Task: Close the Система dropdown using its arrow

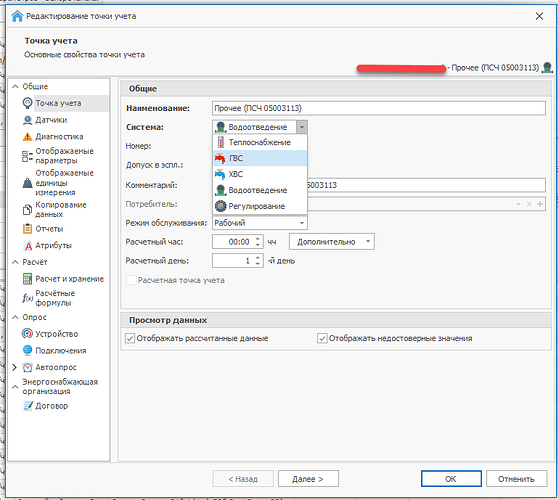Action: (x=302, y=127)
